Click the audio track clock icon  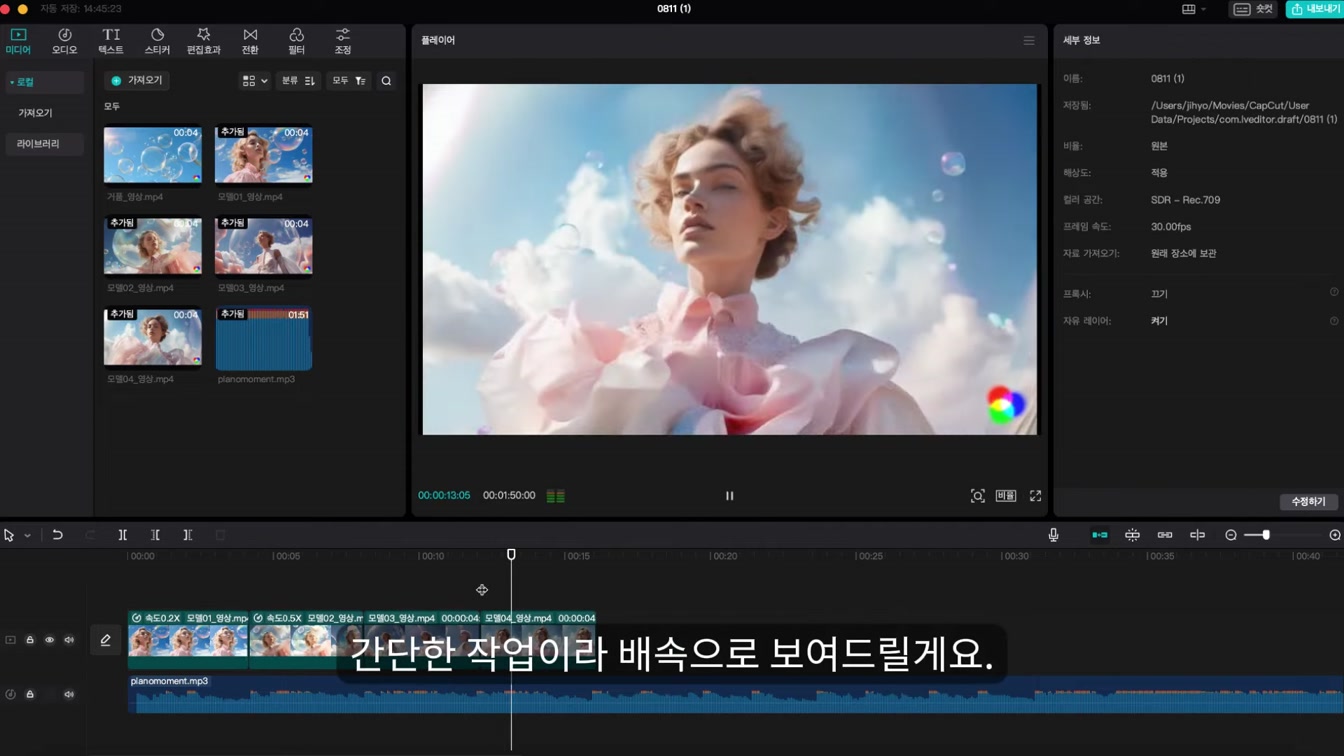coord(10,694)
